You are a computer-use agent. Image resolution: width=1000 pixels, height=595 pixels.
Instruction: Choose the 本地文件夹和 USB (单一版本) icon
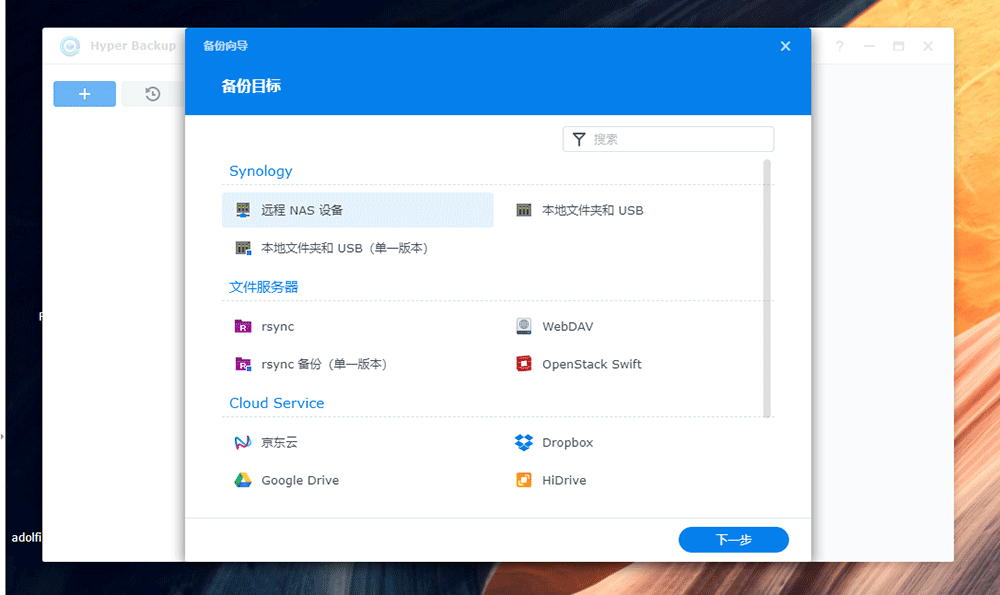[x=243, y=248]
